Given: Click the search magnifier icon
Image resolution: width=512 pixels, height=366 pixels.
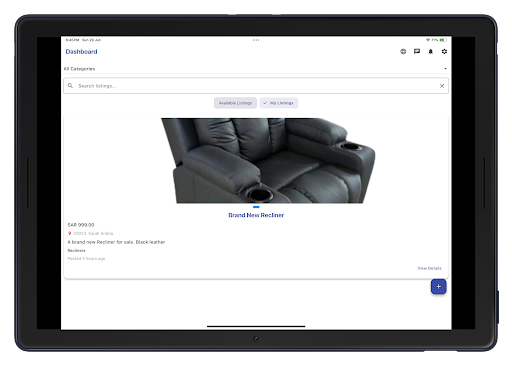Looking at the screenshot, I should coord(70,86).
